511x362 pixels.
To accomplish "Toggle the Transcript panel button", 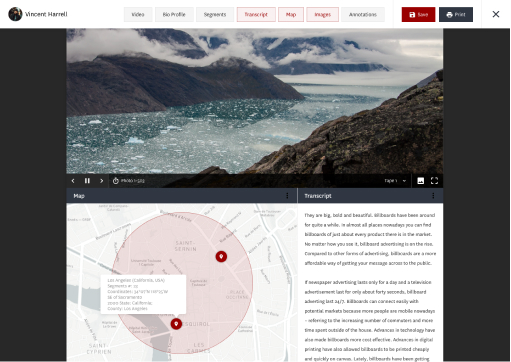I will pos(256,14).
